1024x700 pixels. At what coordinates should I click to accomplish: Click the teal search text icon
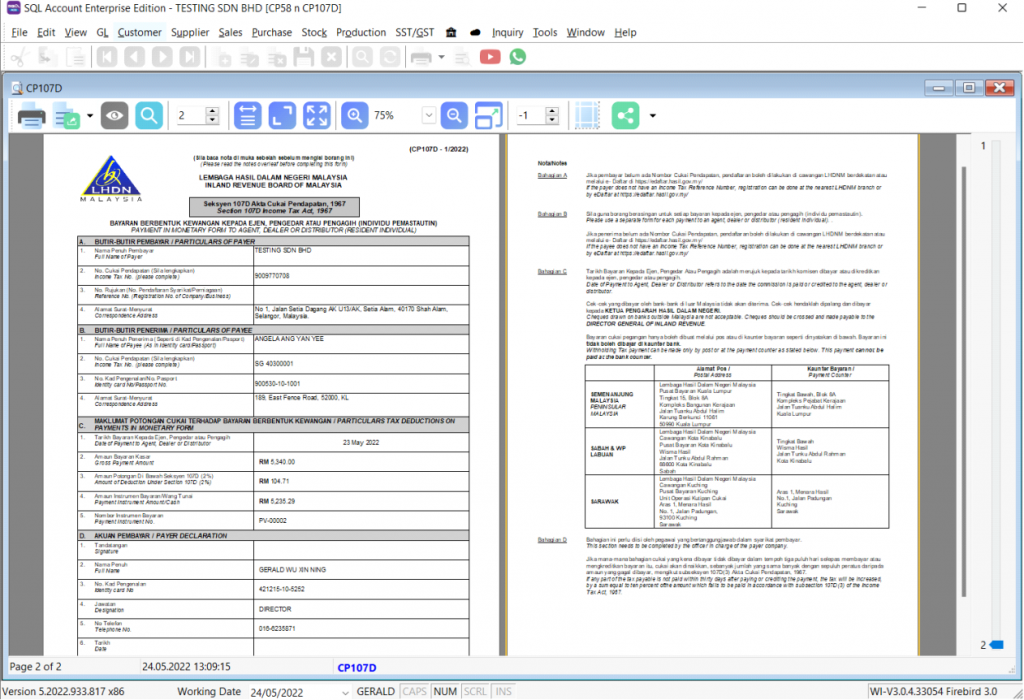(x=149, y=116)
